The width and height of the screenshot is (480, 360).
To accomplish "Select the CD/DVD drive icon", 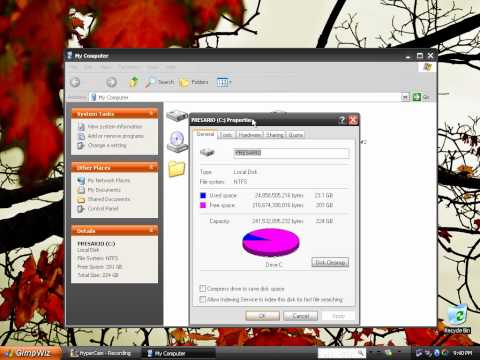I will (177, 142).
